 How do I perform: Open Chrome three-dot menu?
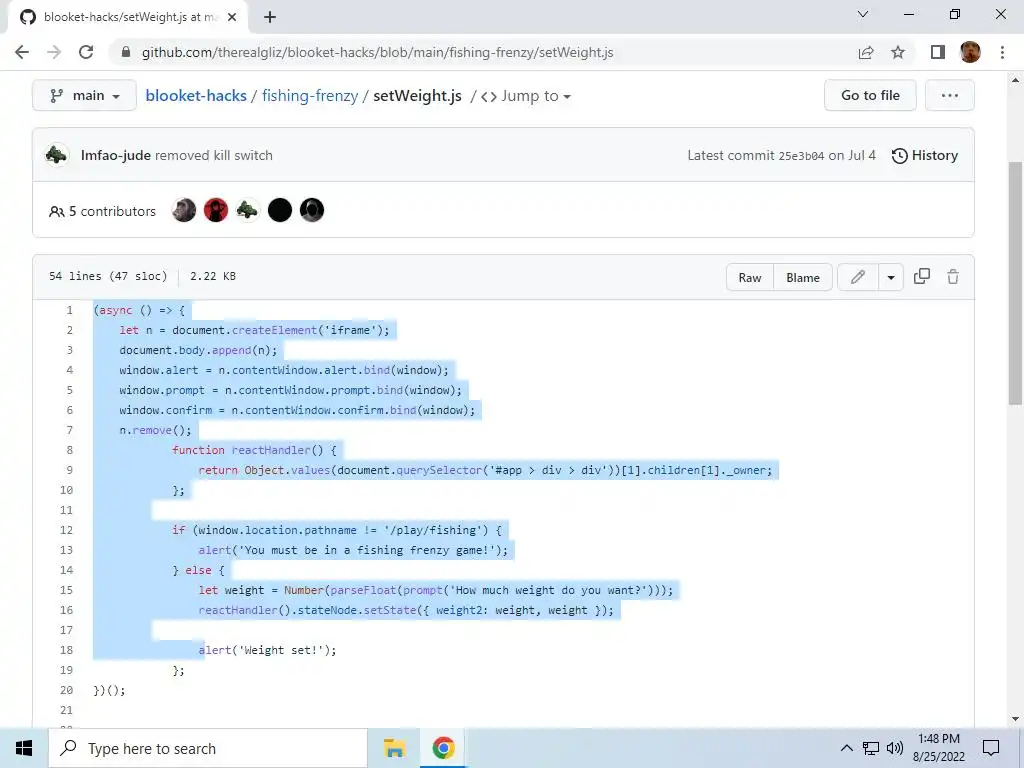point(1002,52)
